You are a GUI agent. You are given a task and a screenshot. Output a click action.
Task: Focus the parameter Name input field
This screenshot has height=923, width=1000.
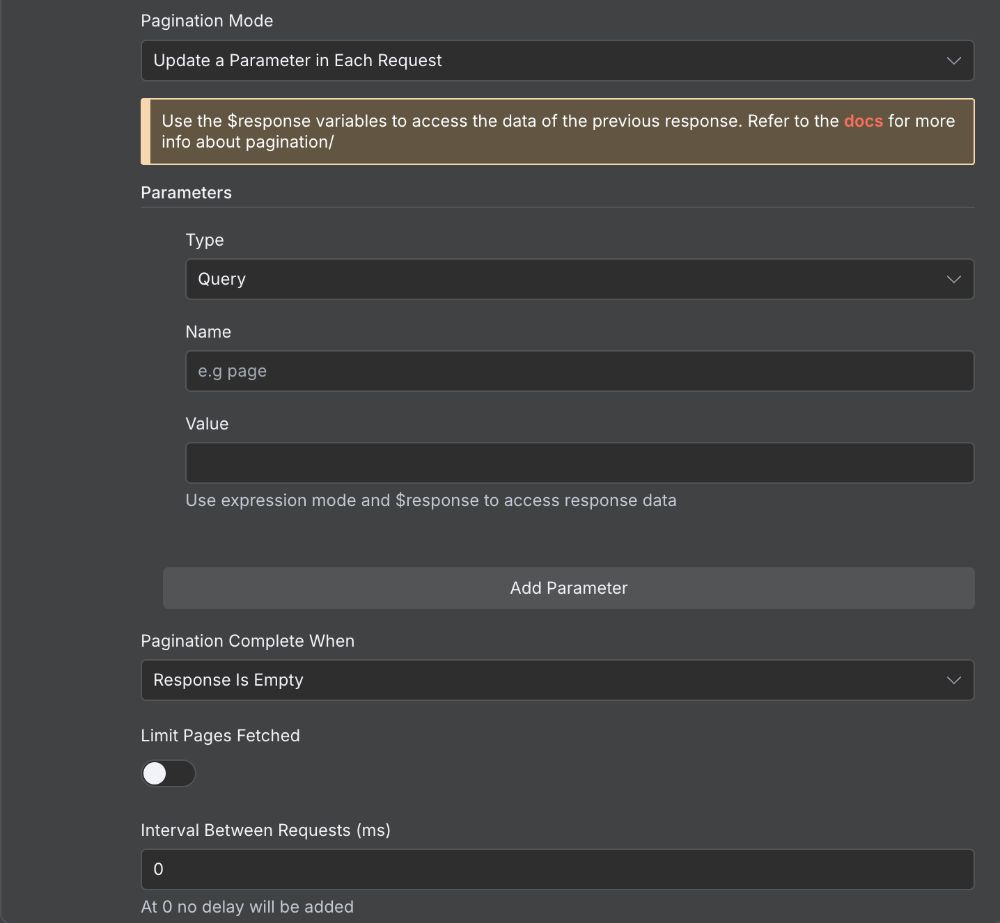pyautogui.click(x=580, y=370)
